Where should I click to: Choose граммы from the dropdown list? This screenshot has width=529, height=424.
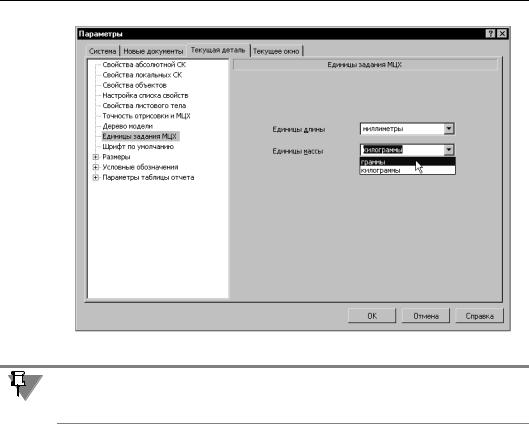408,162
